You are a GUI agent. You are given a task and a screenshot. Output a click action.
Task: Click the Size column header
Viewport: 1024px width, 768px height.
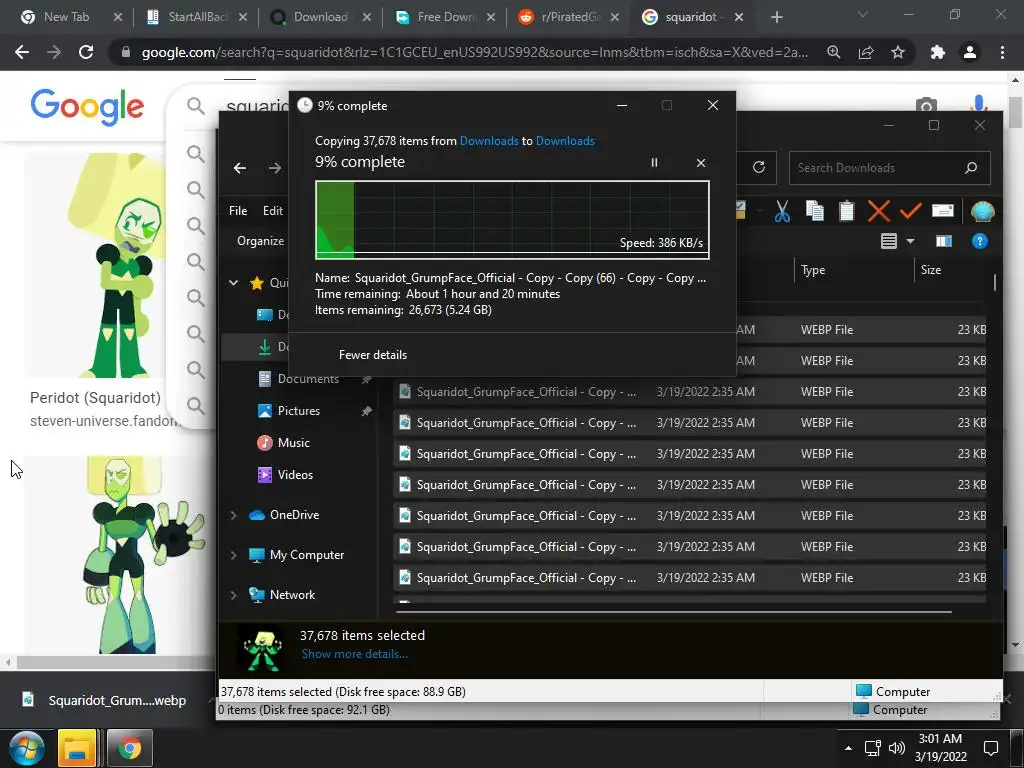(931, 270)
